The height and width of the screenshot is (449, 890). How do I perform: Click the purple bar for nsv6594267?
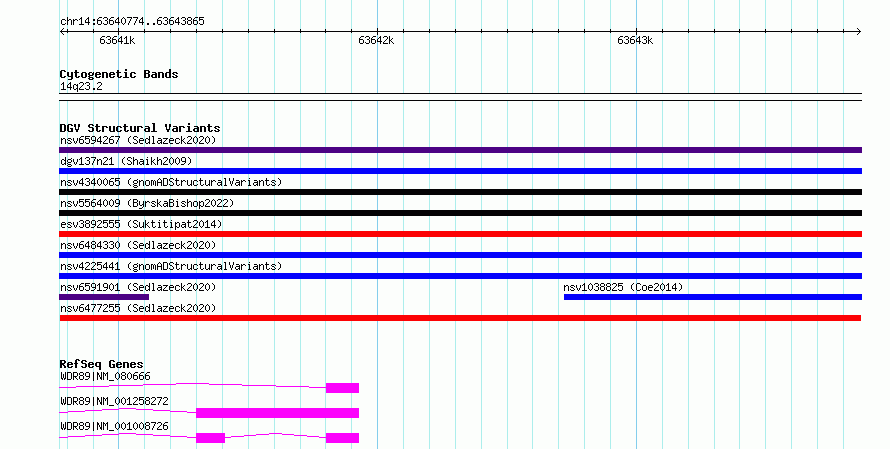click(460, 150)
